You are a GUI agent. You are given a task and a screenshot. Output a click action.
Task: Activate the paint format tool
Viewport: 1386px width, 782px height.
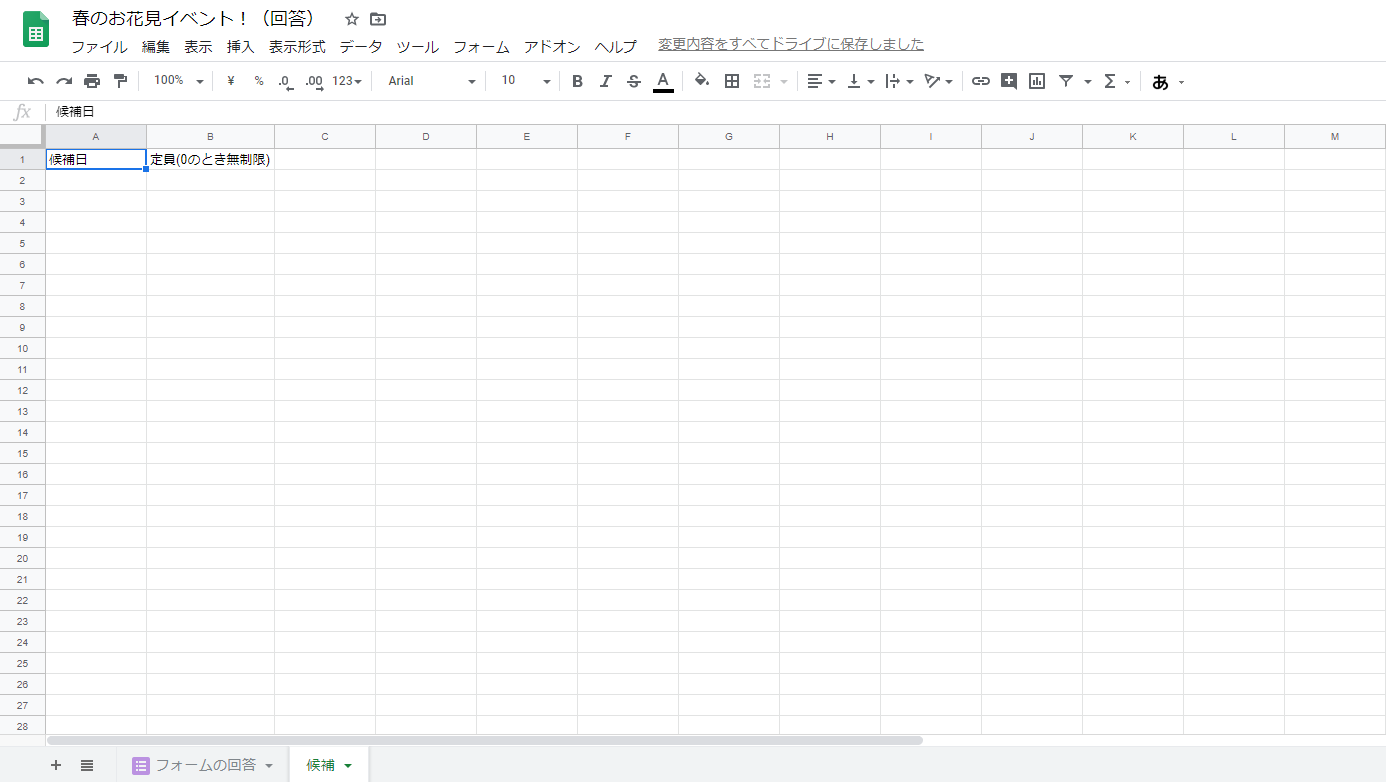click(121, 81)
